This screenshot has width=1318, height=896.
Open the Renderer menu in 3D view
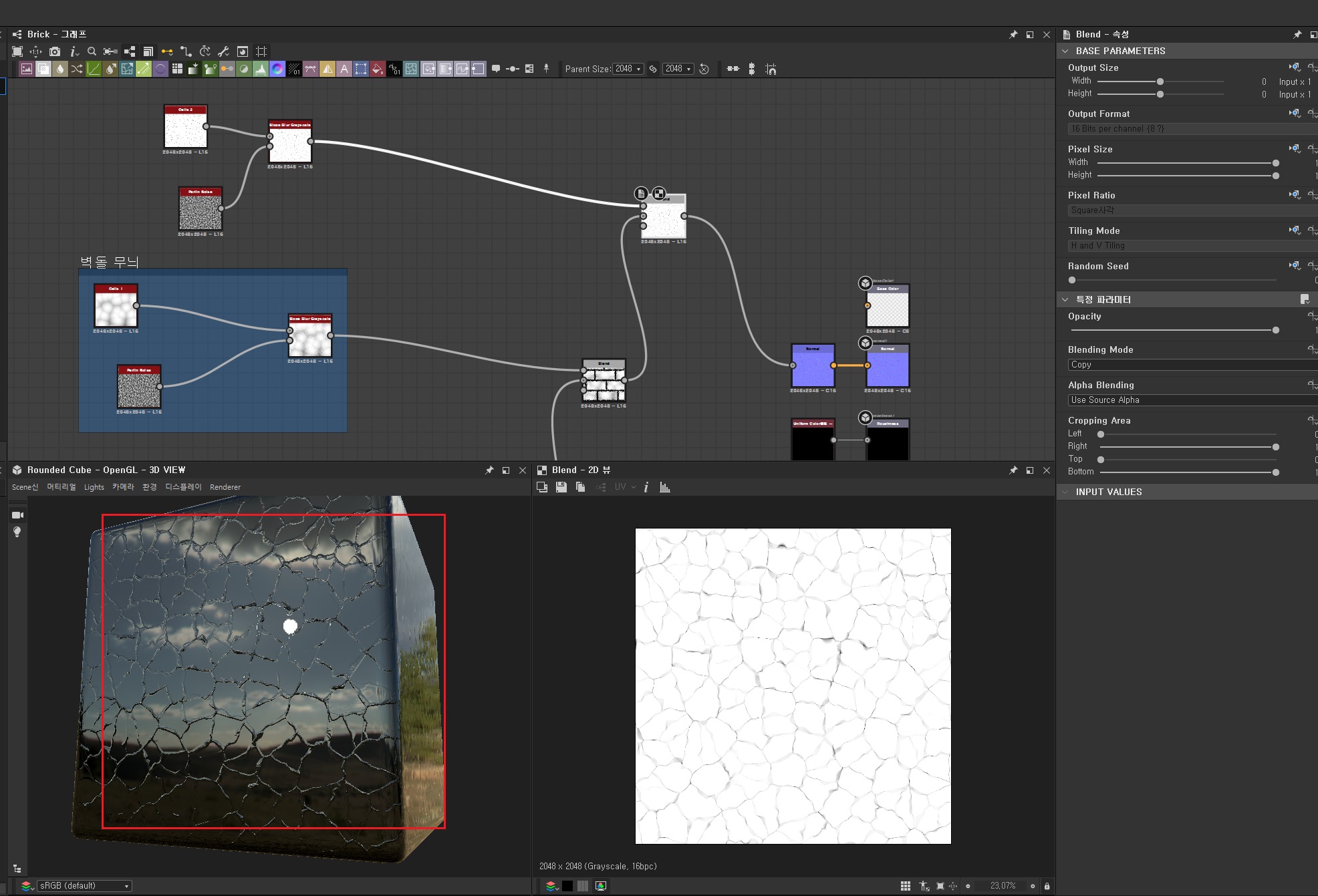(225, 487)
